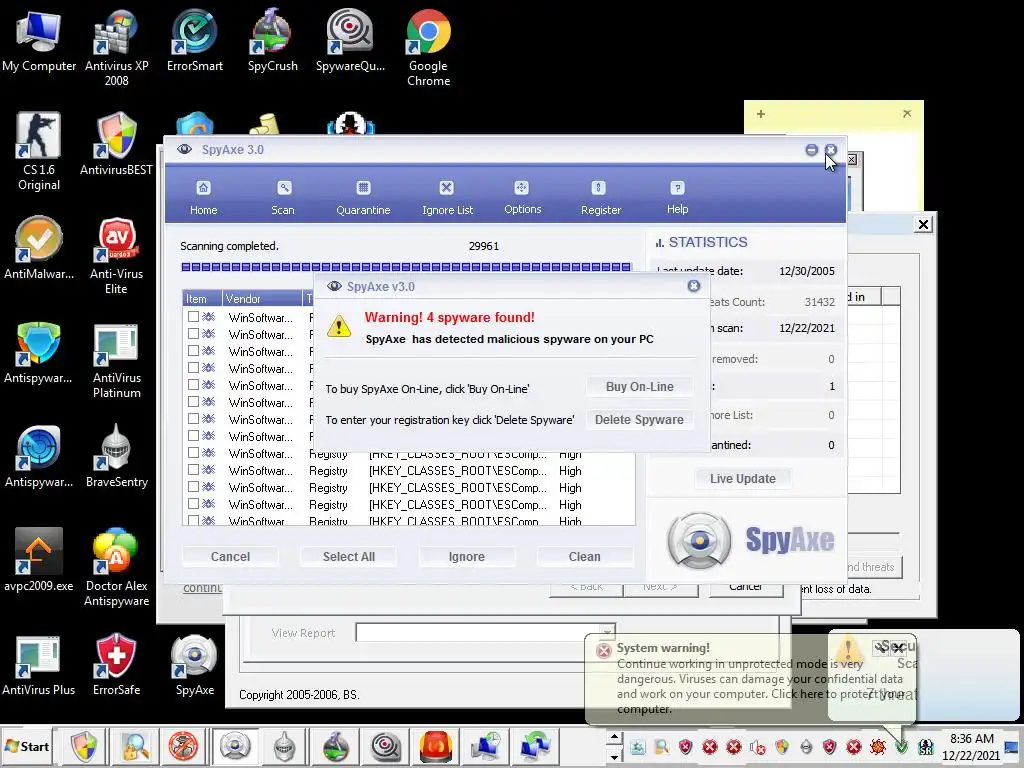Viewport: 1024px width, 768px height.
Task: Click the magnifier-and-padlock taskbar button
Action: (135, 746)
